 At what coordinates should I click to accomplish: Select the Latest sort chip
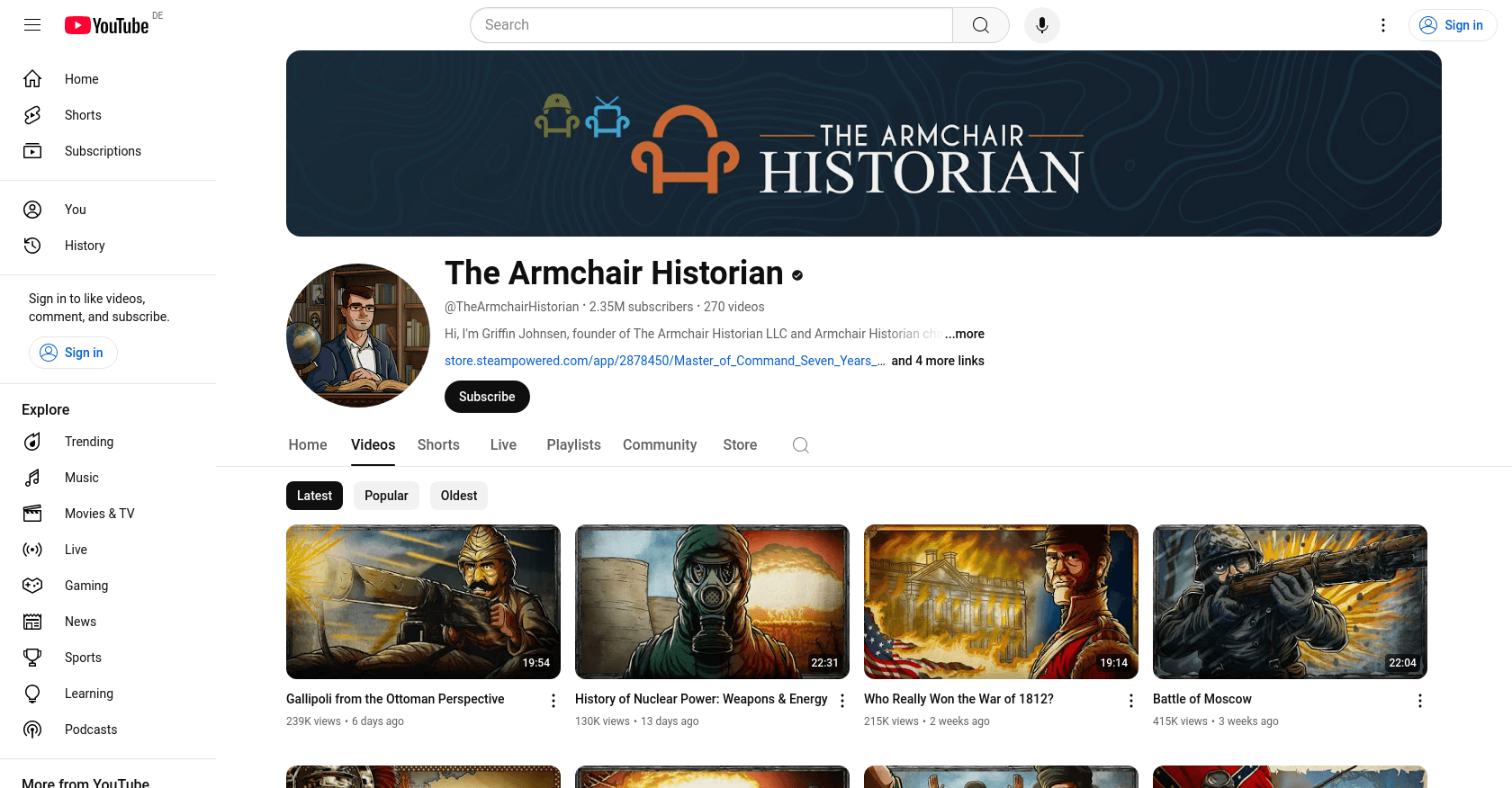(314, 496)
